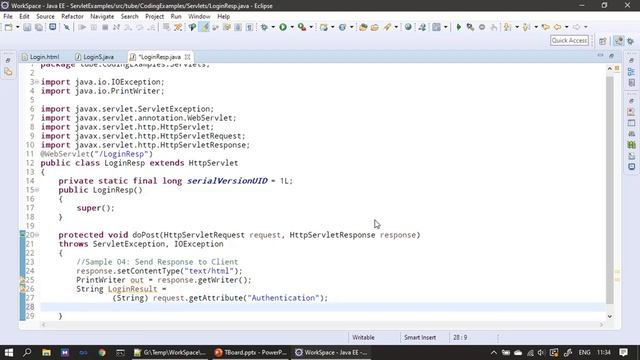The height and width of the screenshot is (360, 640).
Task: Click the Terminate stop icon
Action: [x=105, y=27]
